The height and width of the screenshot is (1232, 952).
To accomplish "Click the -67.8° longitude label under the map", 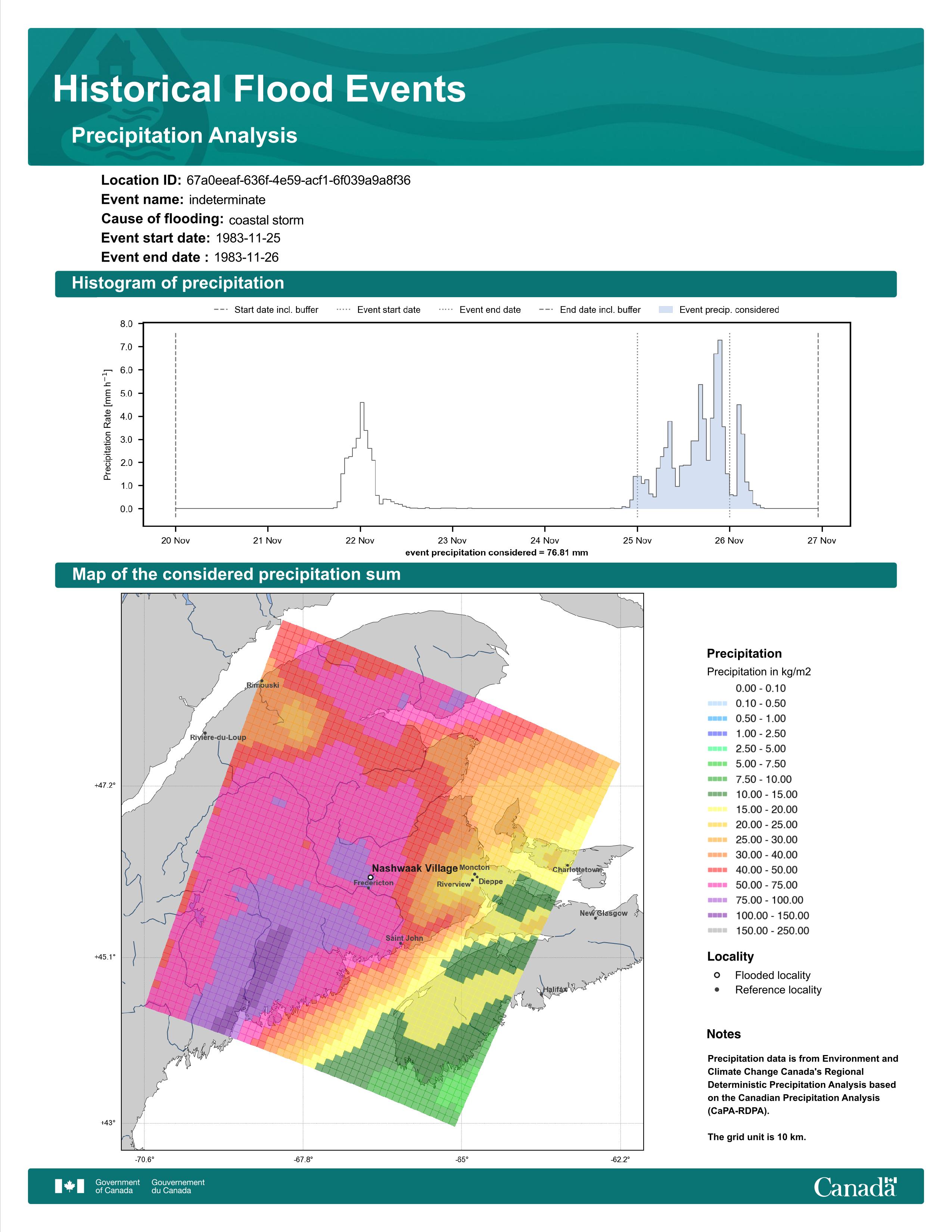I will [x=303, y=1160].
